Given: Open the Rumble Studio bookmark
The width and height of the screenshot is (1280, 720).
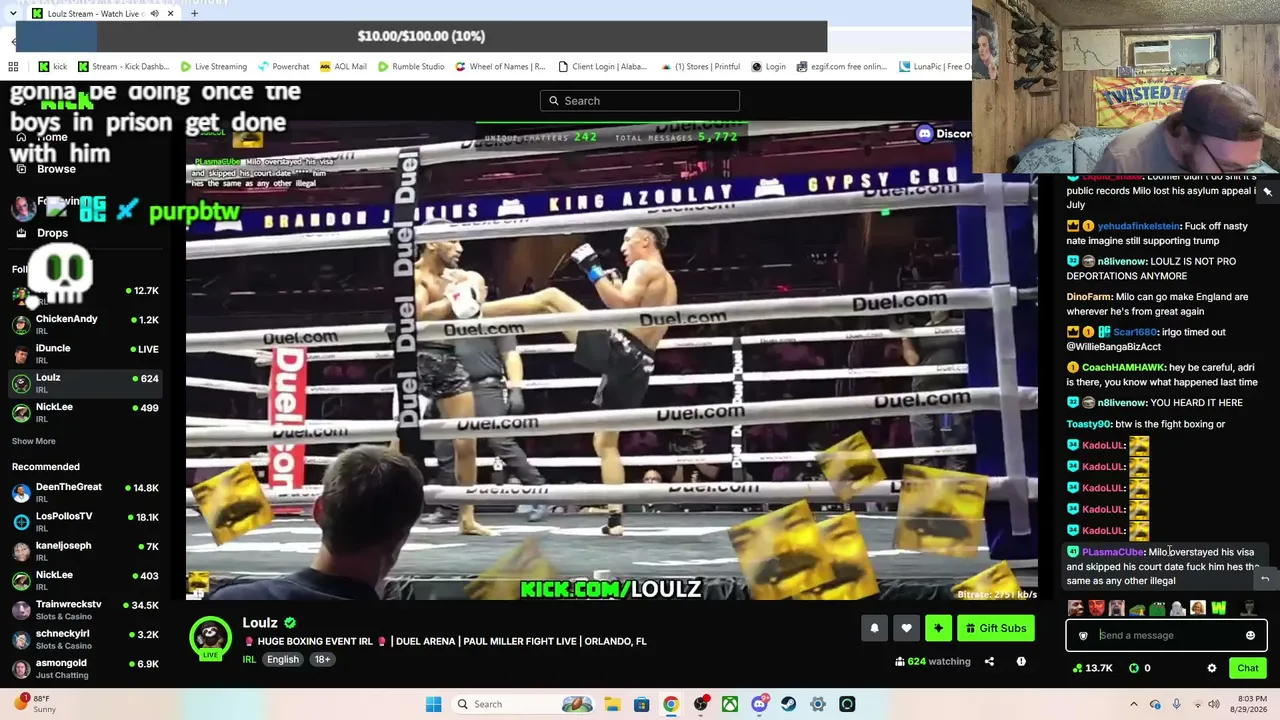Looking at the screenshot, I should click(x=411, y=67).
